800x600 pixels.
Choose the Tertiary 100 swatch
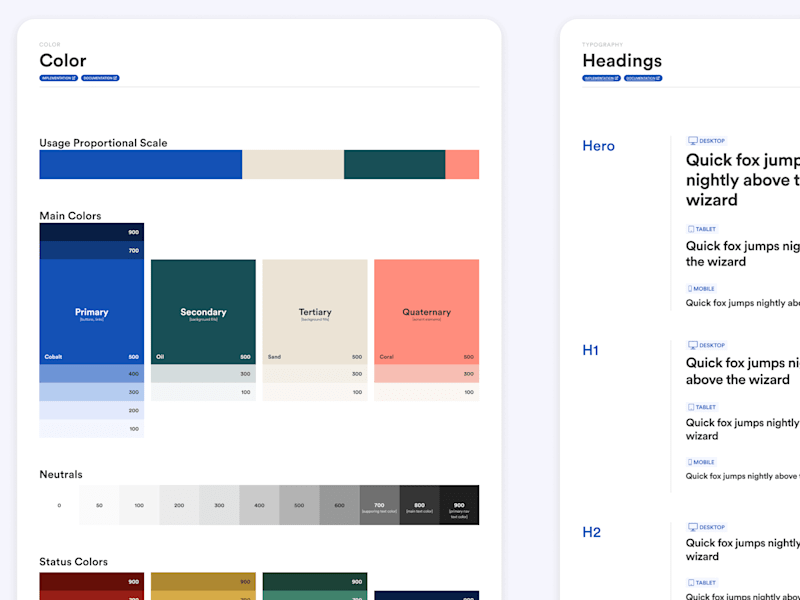[x=315, y=392]
